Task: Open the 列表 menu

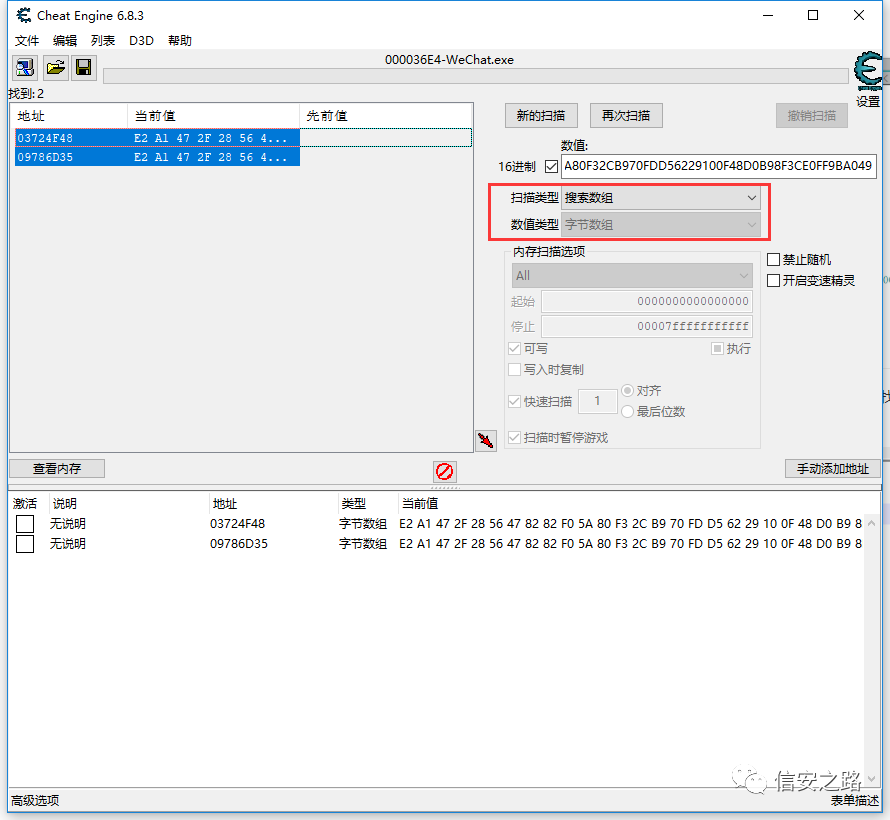Action: pyautogui.click(x=103, y=41)
